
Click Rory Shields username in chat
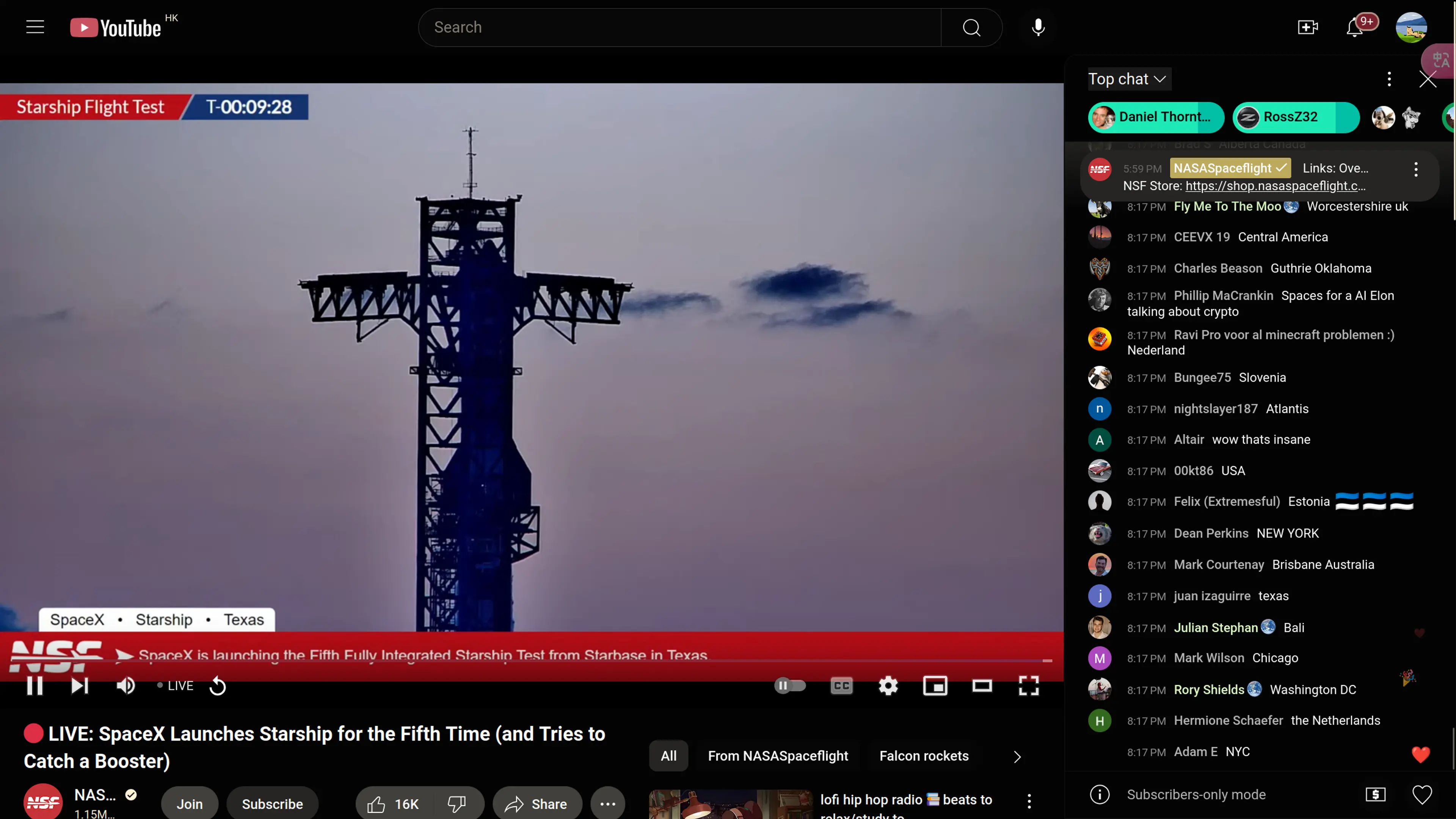[1209, 690]
